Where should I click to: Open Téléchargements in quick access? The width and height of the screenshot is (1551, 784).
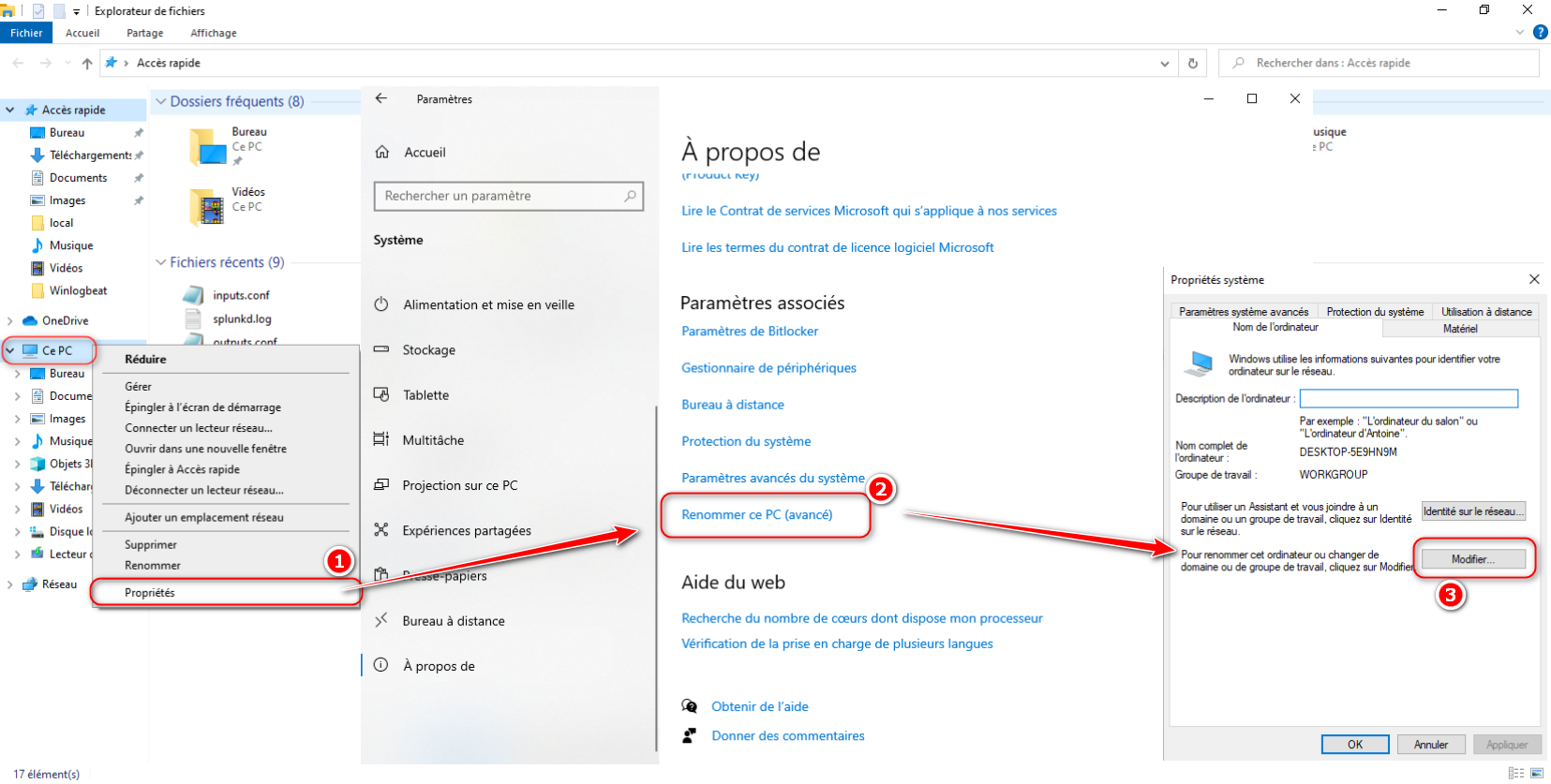(x=90, y=155)
